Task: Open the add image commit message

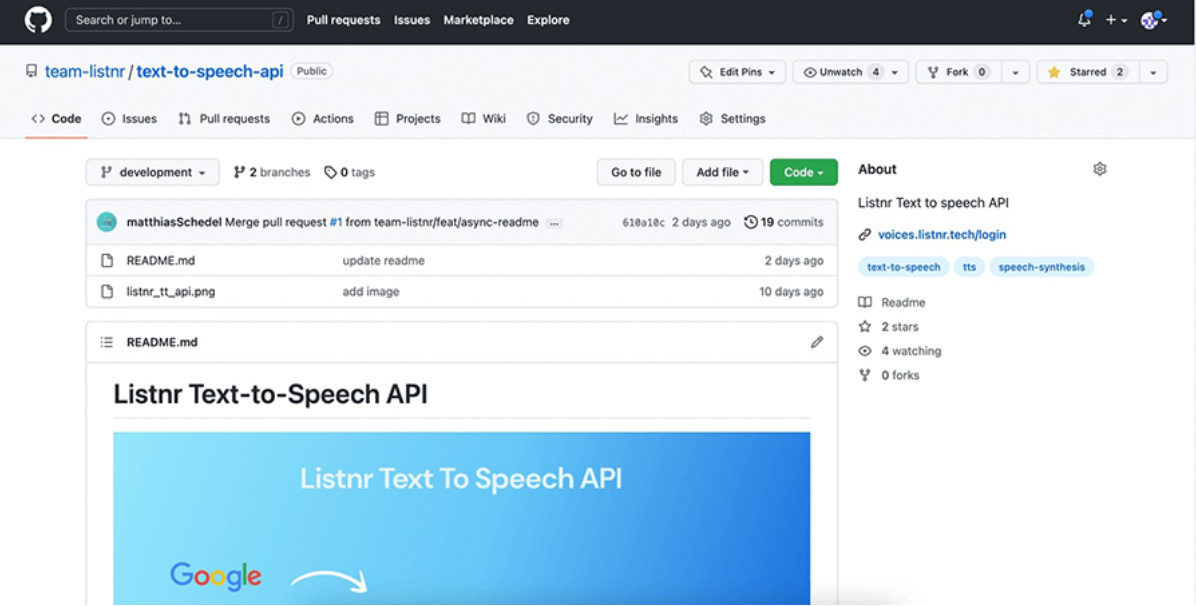Action: coord(371,292)
